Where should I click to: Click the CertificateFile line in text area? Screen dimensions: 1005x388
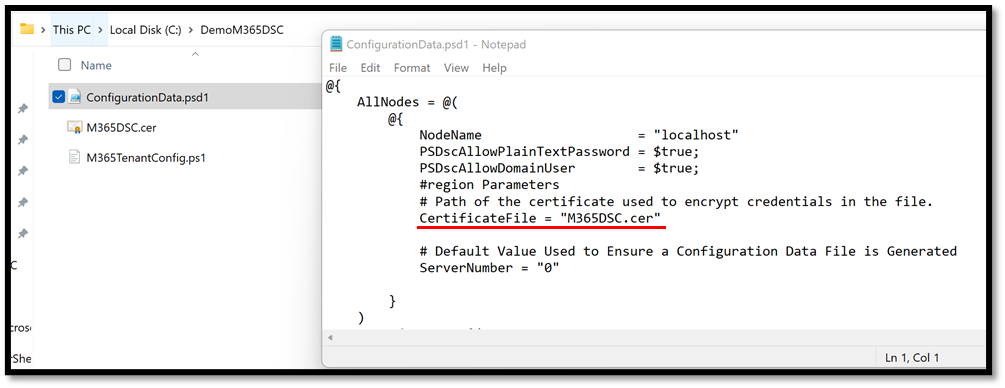pos(542,218)
